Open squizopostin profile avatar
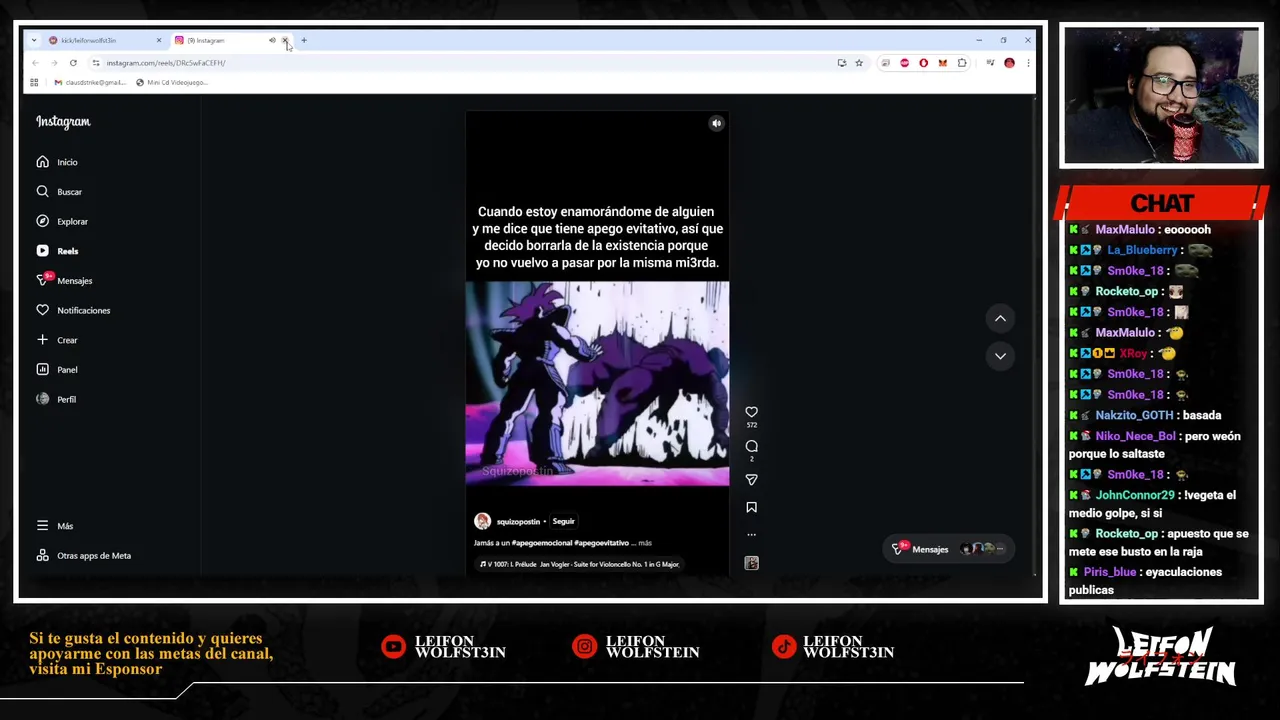1280x720 pixels. (482, 521)
